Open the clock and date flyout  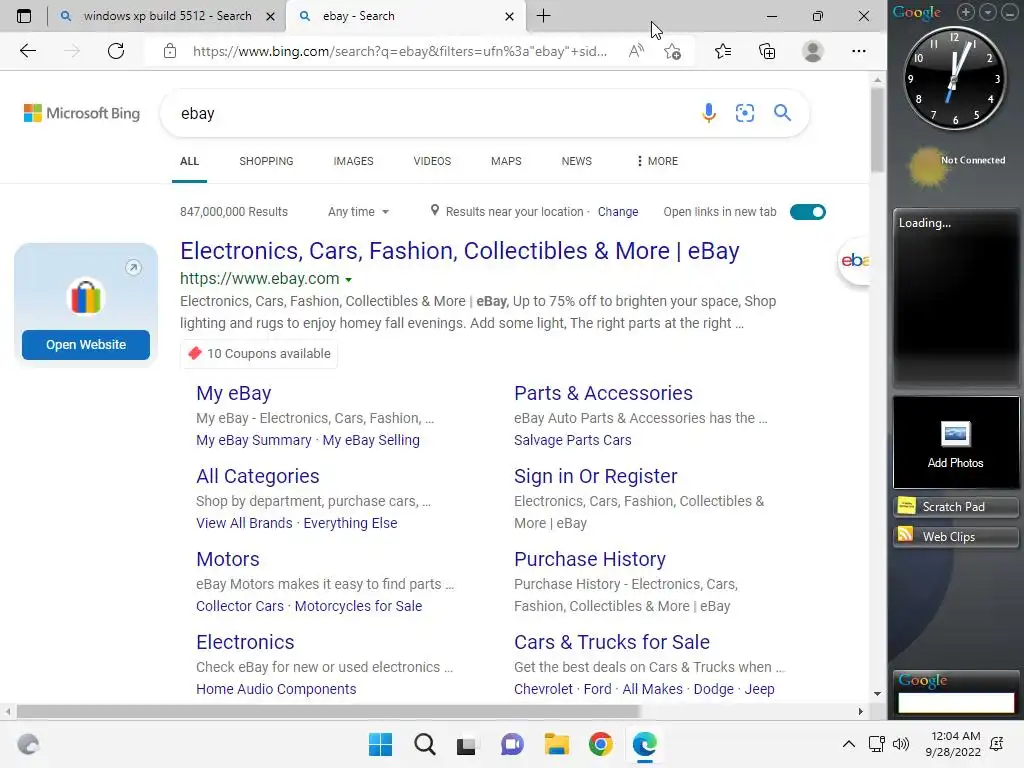click(x=953, y=744)
